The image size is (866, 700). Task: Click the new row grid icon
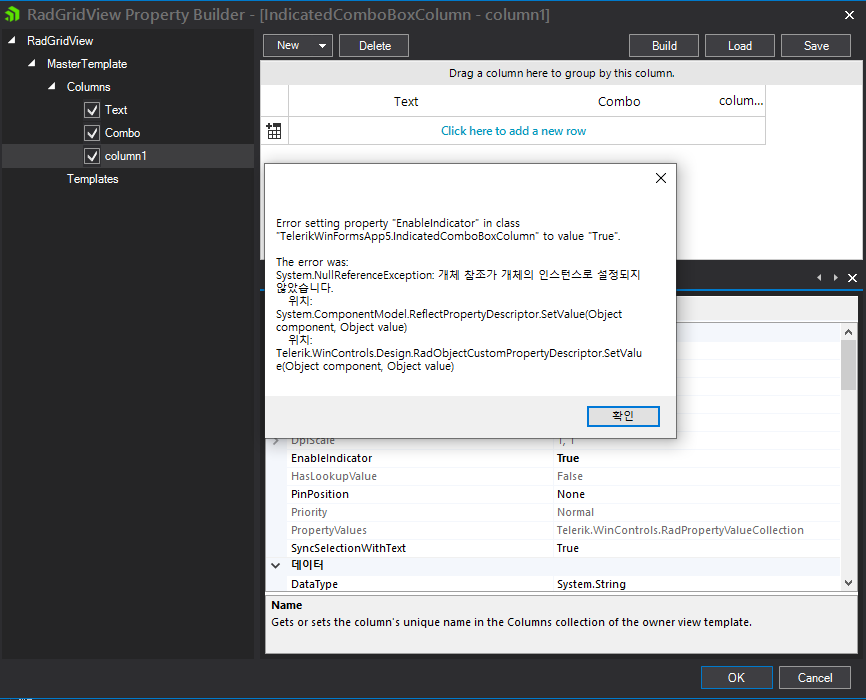click(x=274, y=131)
